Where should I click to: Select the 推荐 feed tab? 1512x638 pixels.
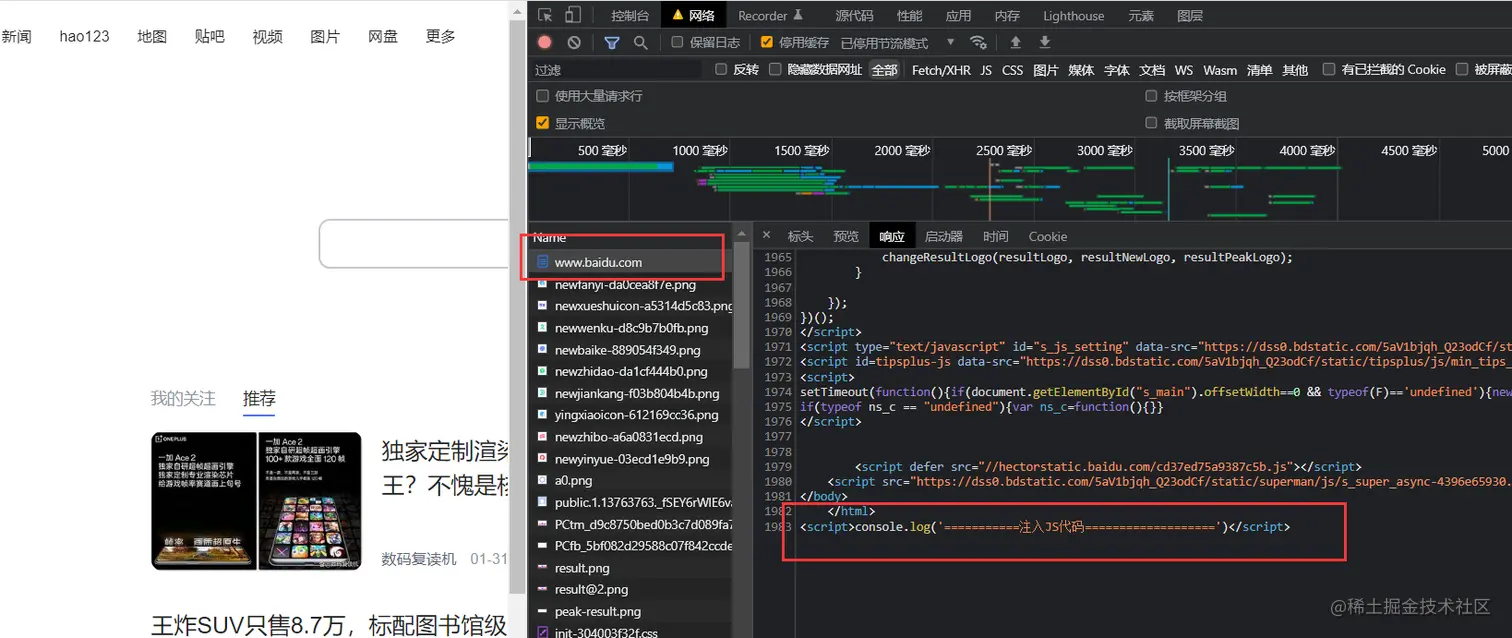tap(259, 398)
